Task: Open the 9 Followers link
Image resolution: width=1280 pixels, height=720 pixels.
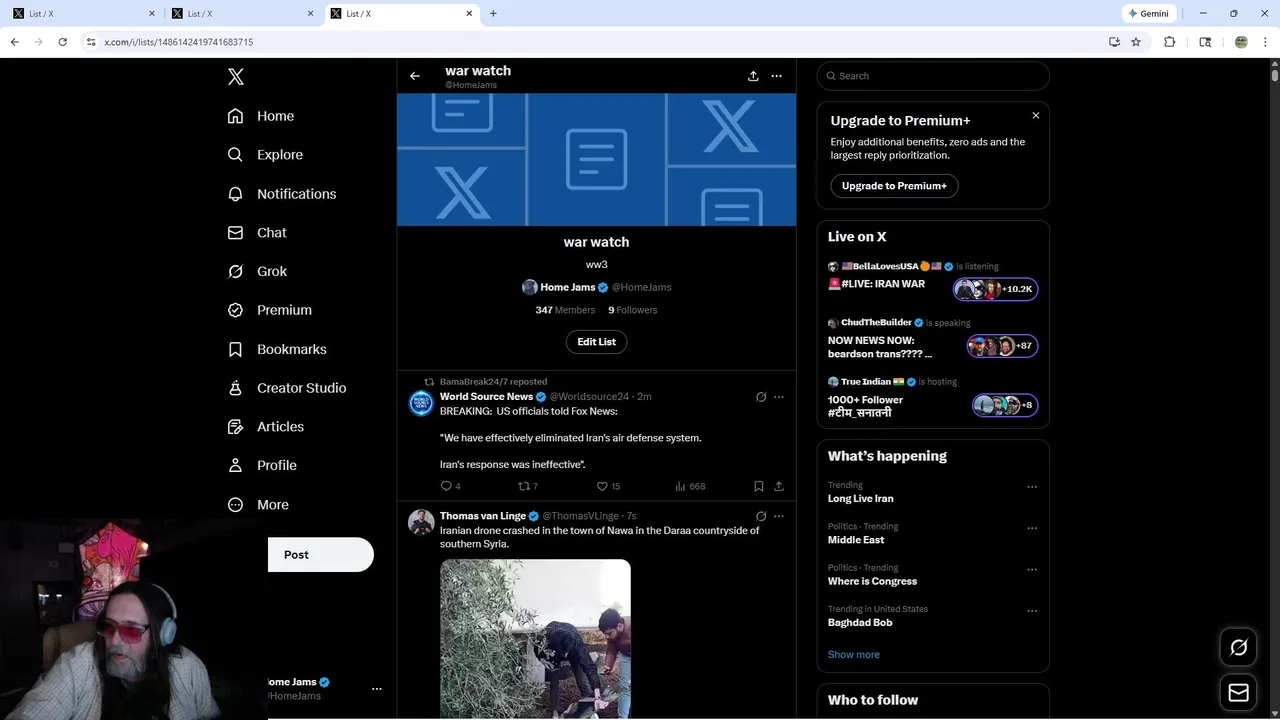Action: pyautogui.click(x=633, y=310)
